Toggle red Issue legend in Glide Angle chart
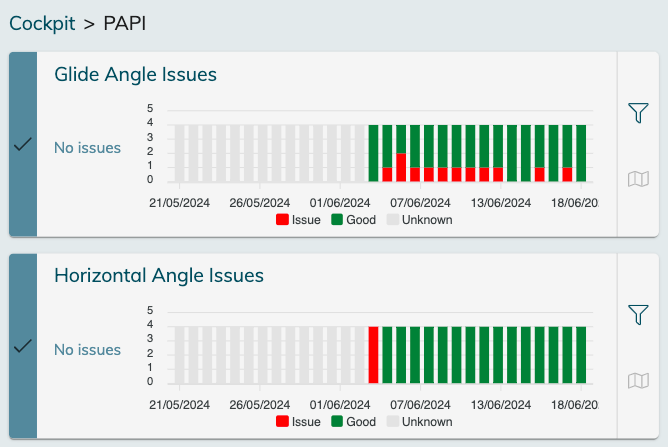The height and width of the screenshot is (447, 668). coord(298,220)
